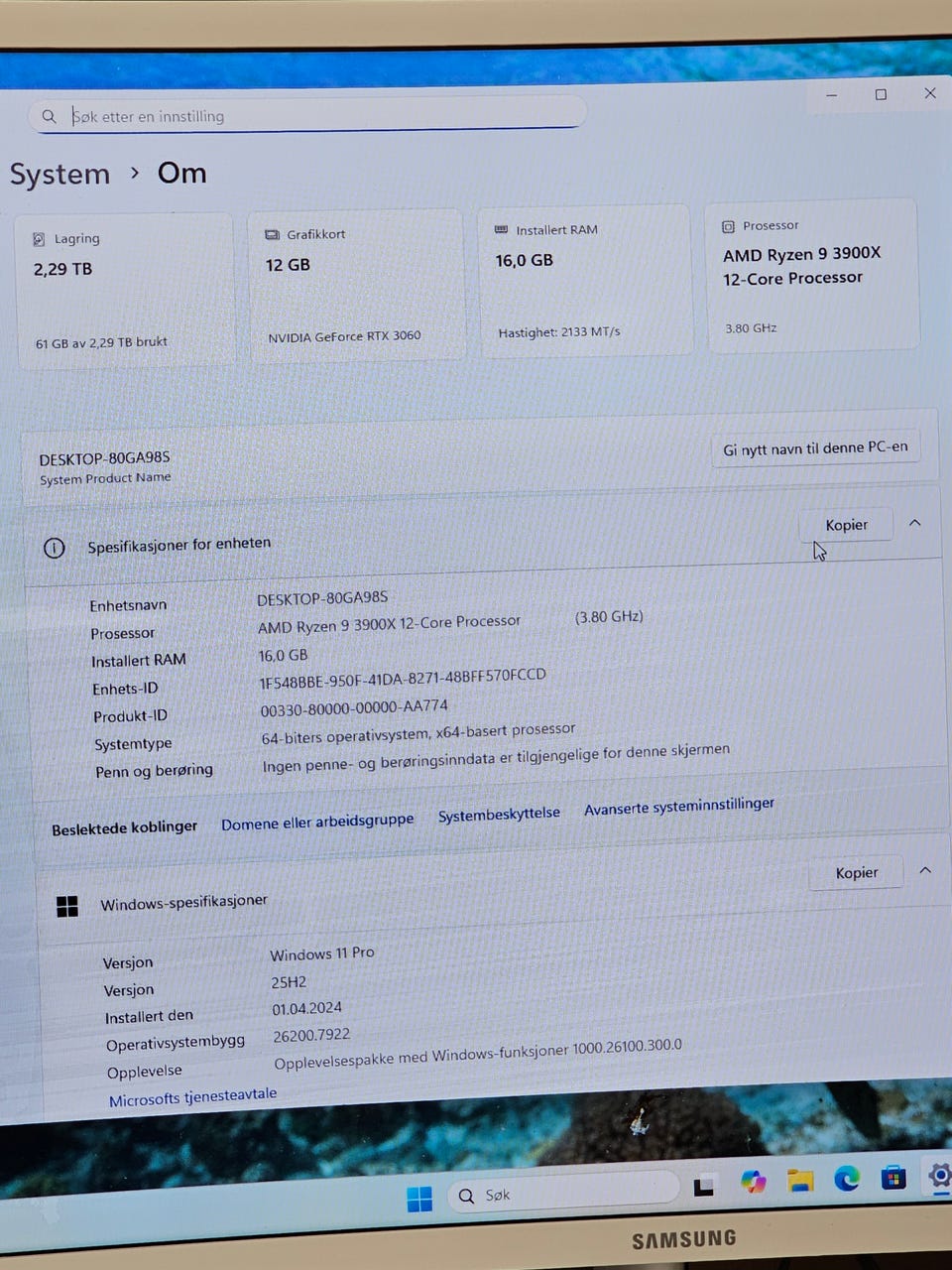Click 'Gi nytt navn til denne PC-en'
This screenshot has height=1270, width=952.
coord(815,448)
